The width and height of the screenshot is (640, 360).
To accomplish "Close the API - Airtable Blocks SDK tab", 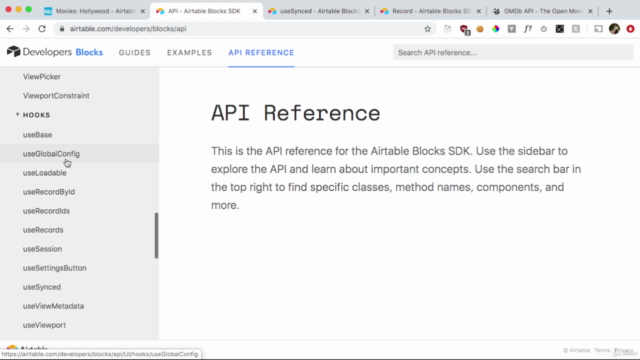I will tap(255, 11).
